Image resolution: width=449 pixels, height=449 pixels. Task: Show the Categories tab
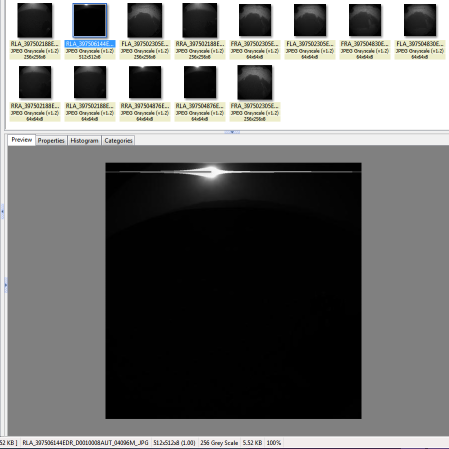point(118,140)
